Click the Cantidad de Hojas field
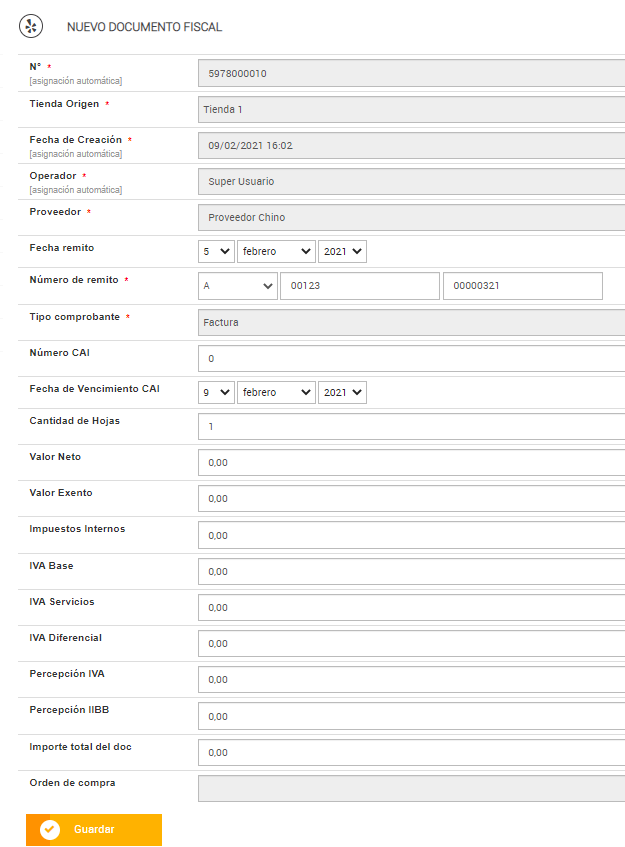This screenshot has width=625, height=847. (x=411, y=427)
